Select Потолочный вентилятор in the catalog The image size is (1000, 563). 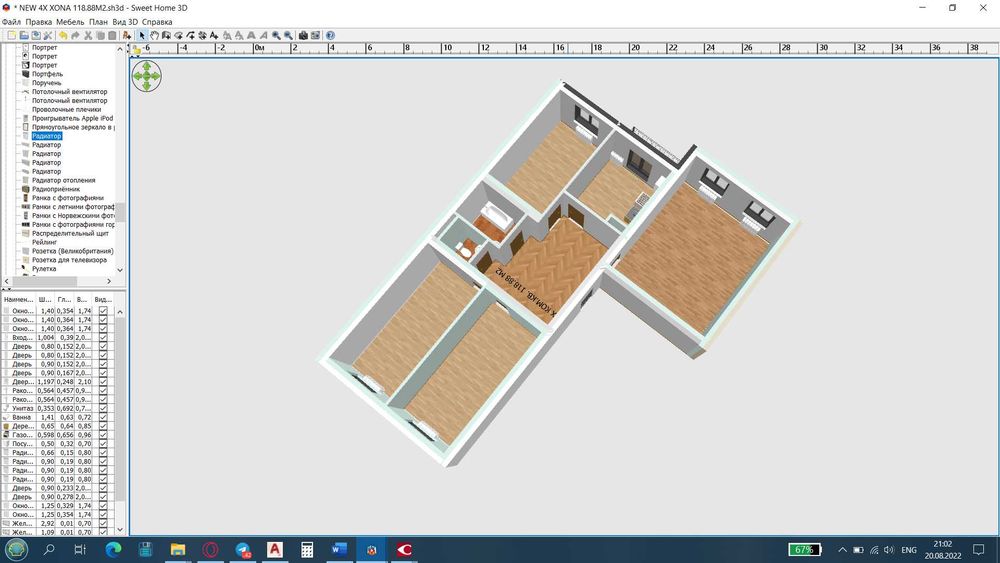[69, 92]
